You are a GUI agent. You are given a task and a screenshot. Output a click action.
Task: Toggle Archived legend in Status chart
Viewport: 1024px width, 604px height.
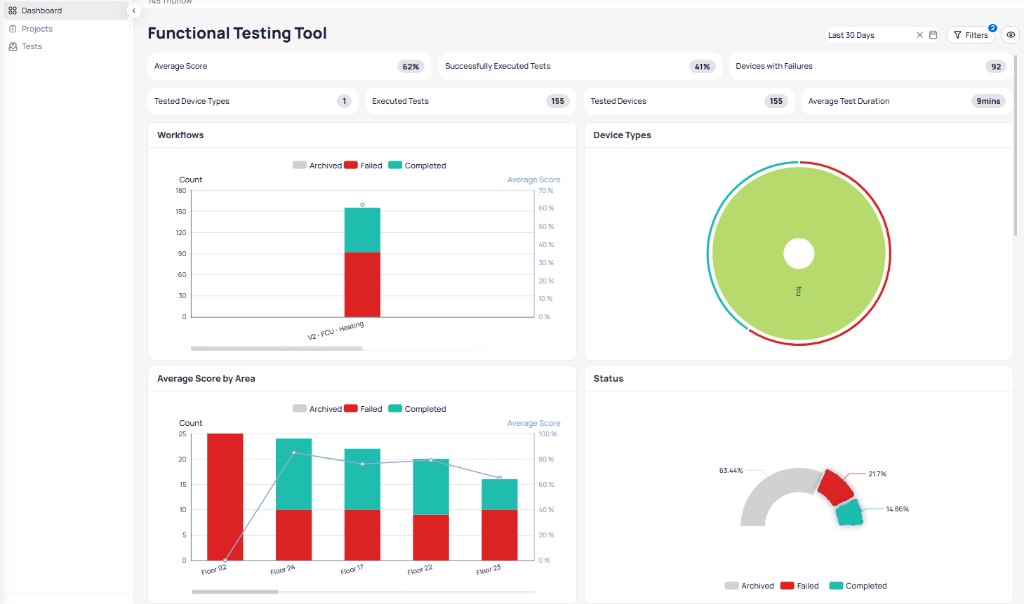(749, 586)
